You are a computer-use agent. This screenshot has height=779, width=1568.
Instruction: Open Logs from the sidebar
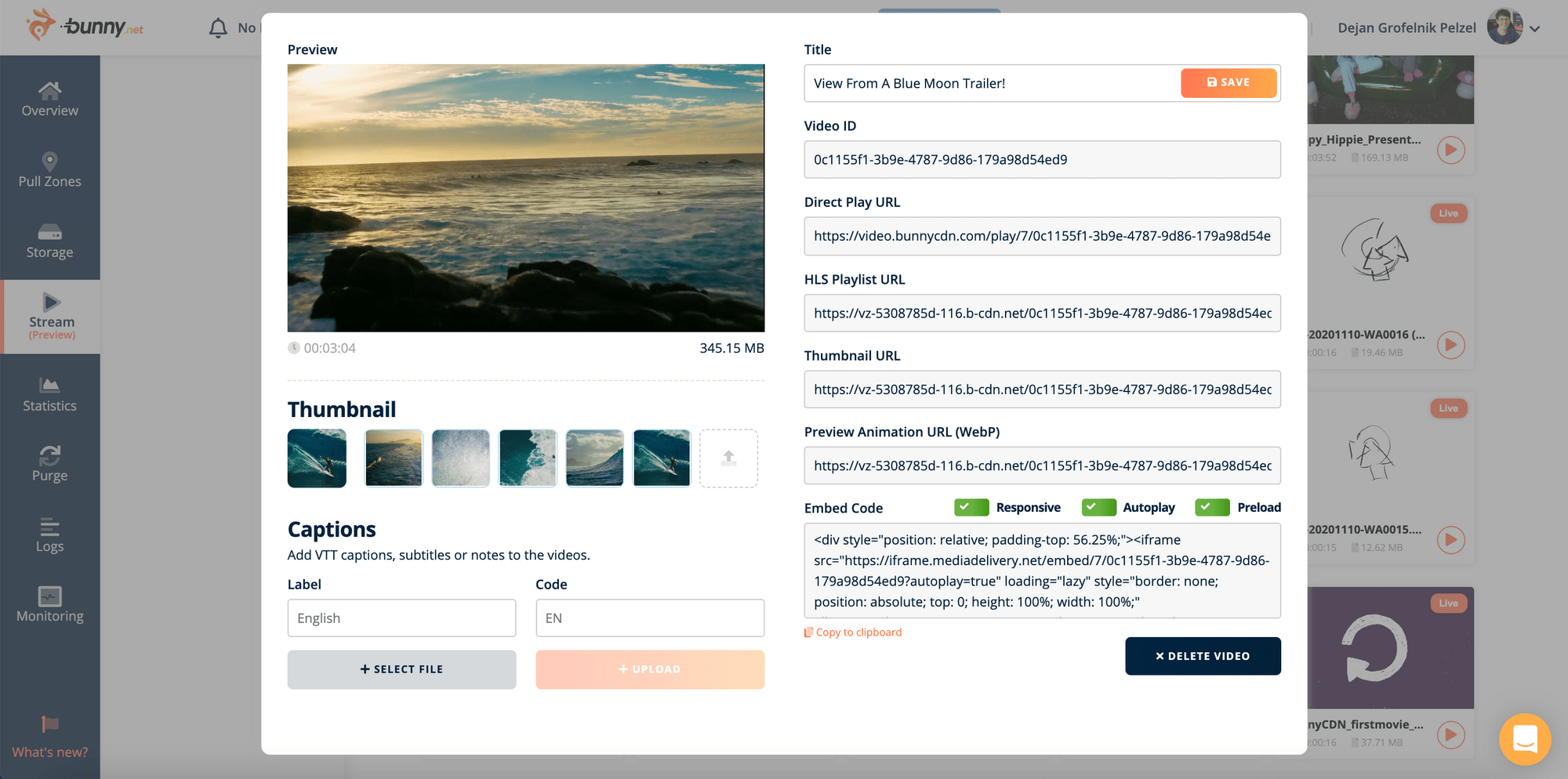pyautogui.click(x=49, y=534)
